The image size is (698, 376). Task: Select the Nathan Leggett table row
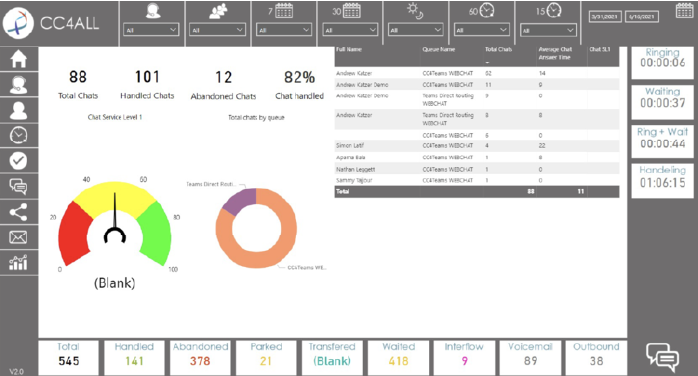coord(477,169)
